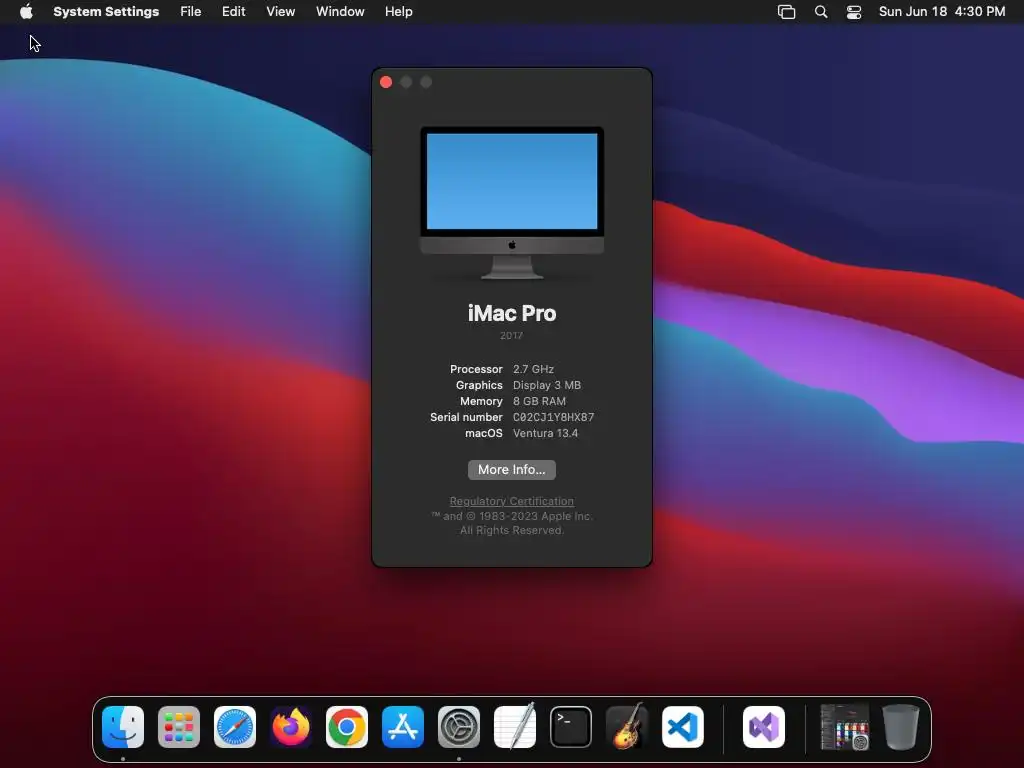Image resolution: width=1024 pixels, height=768 pixels.
Task: Open the View menu
Action: (281, 12)
